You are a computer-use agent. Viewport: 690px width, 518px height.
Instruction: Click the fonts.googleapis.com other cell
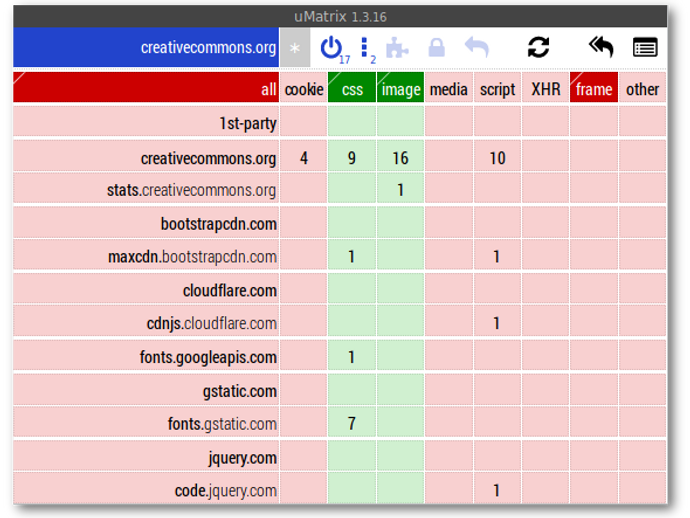click(642, 355)
